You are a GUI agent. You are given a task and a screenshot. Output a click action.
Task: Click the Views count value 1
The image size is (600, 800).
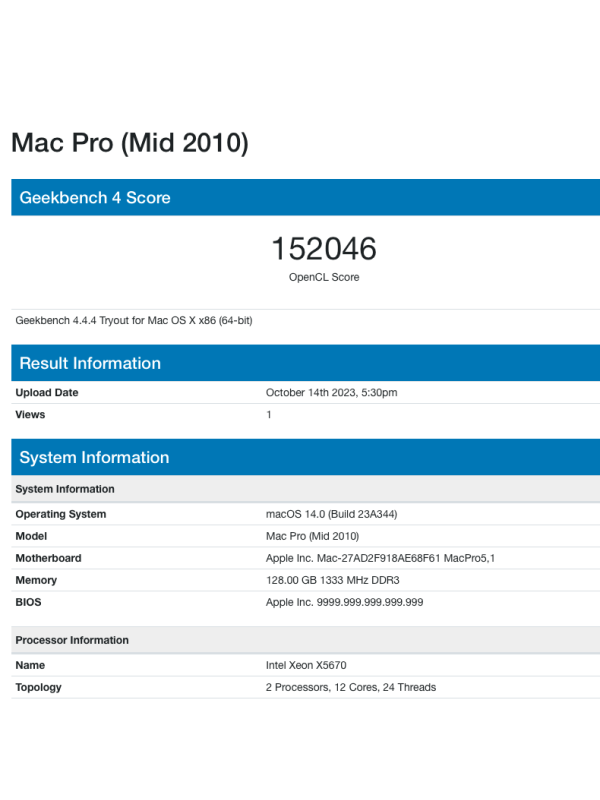coord(268,414)
